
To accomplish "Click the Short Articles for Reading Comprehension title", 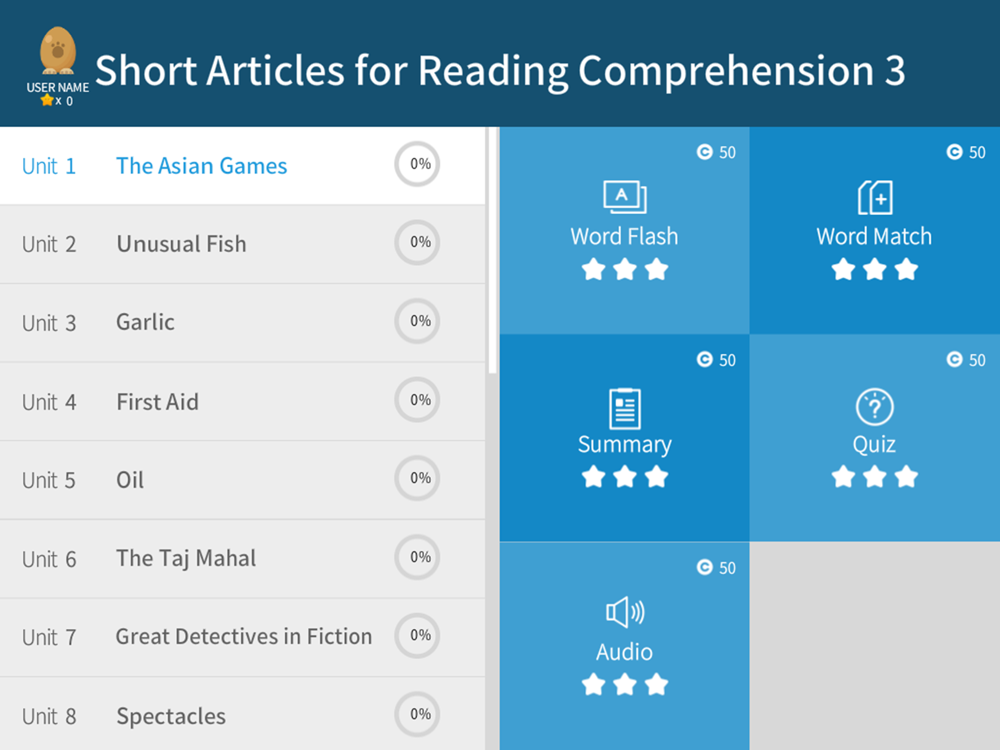I will pos(500,70).
